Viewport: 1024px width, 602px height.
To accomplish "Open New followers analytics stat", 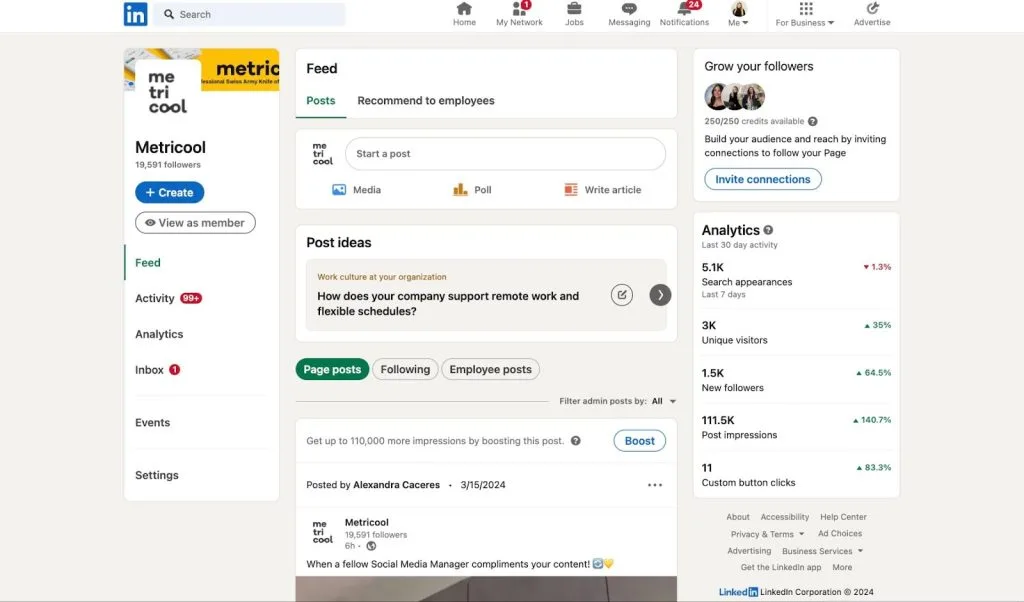I will click(x=796, y=380).
